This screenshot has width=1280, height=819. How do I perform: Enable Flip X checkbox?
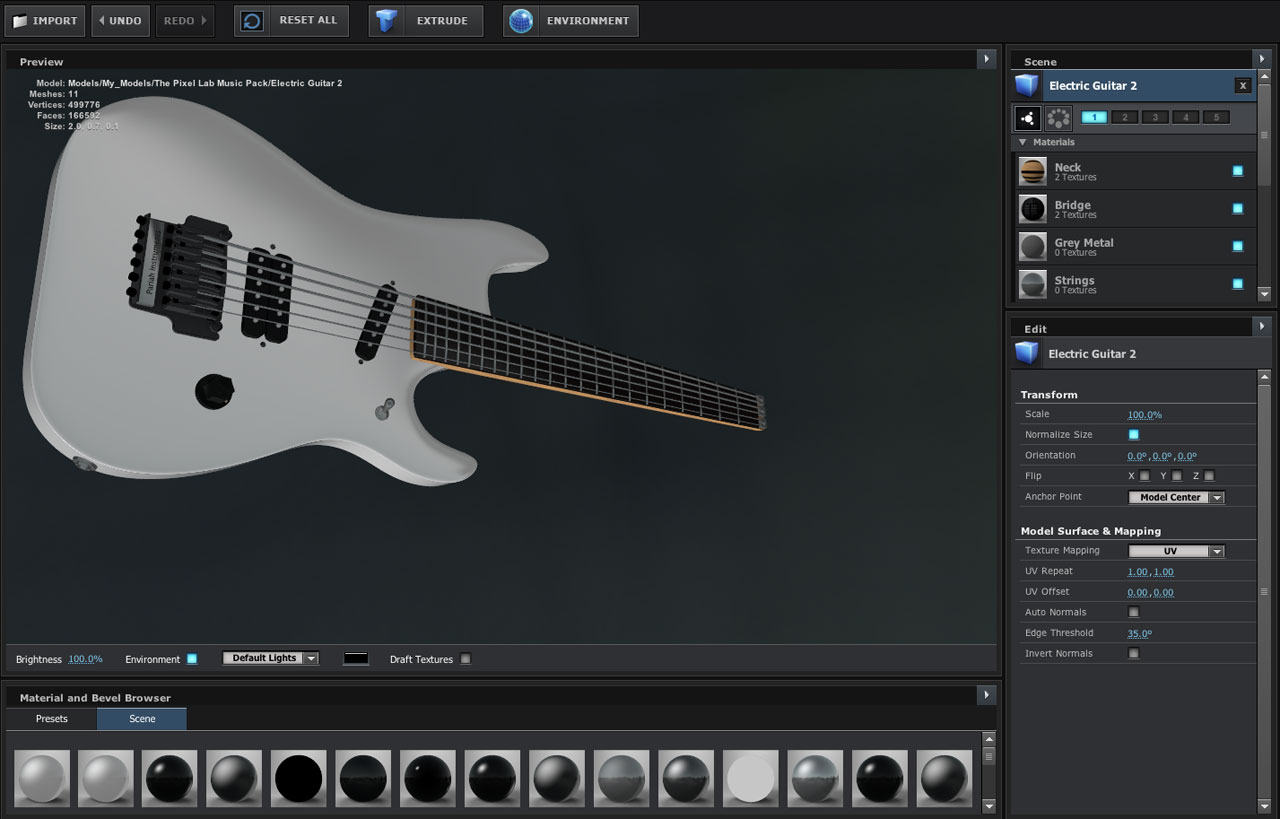click(1145, 476)
